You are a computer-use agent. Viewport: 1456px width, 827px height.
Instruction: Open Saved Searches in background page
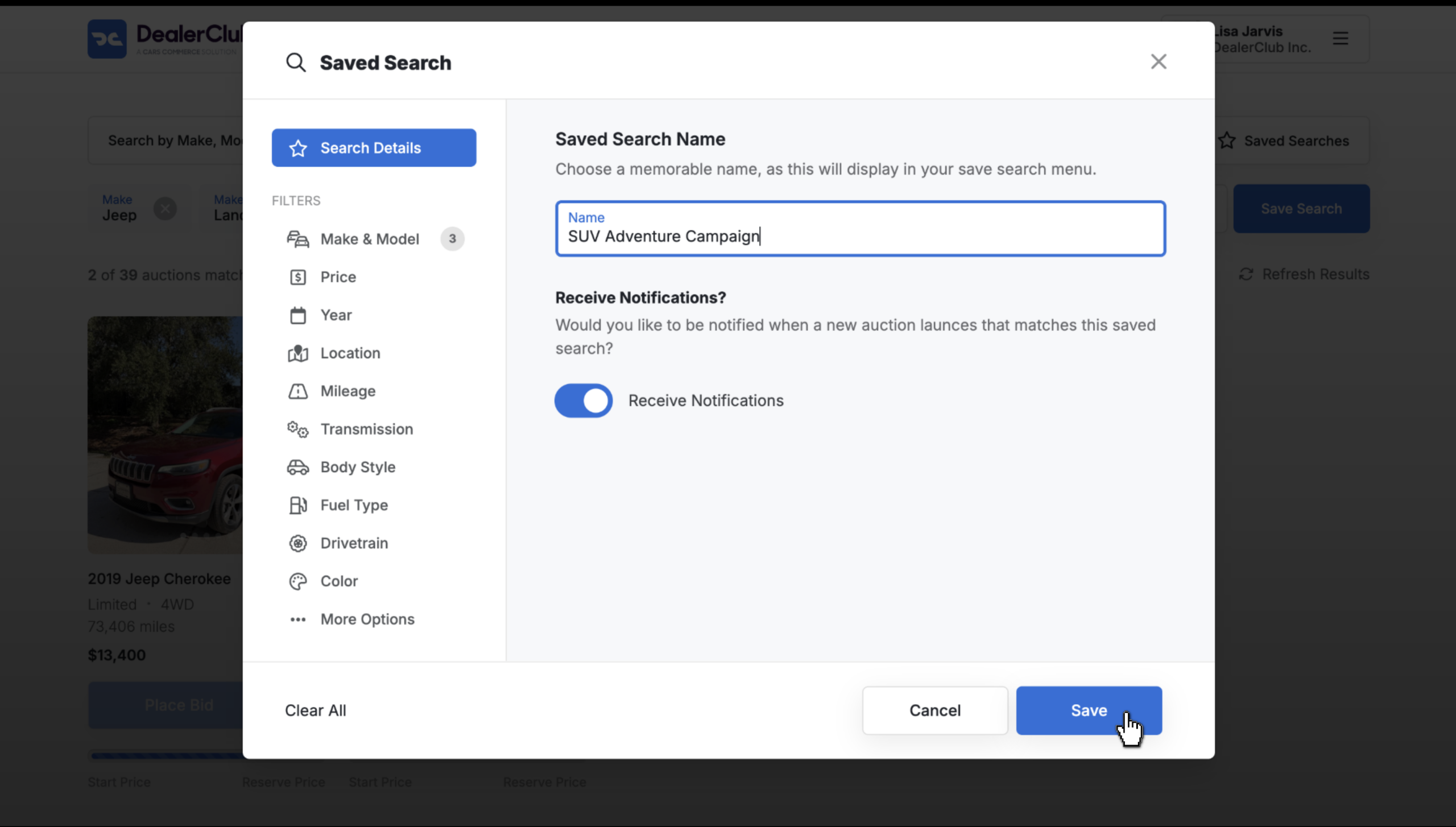pos(1292,140)
